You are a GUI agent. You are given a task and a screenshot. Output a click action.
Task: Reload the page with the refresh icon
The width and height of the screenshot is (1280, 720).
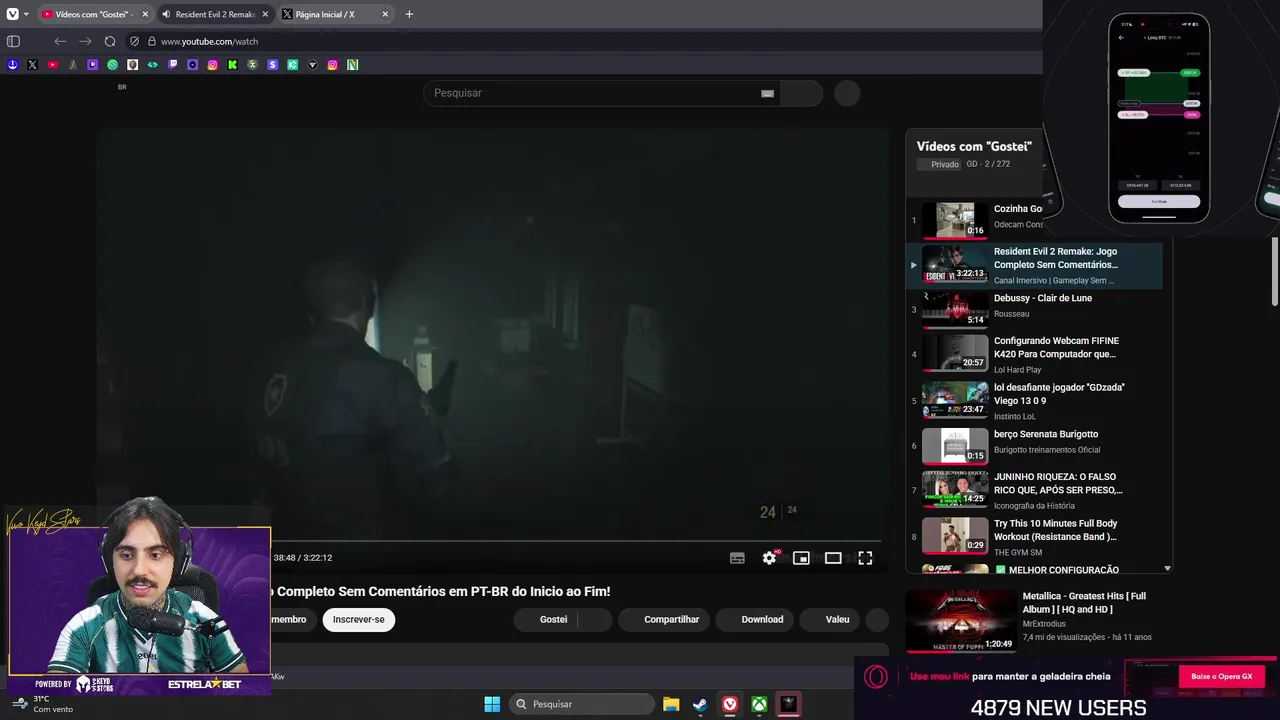click(x=110, y=41)
